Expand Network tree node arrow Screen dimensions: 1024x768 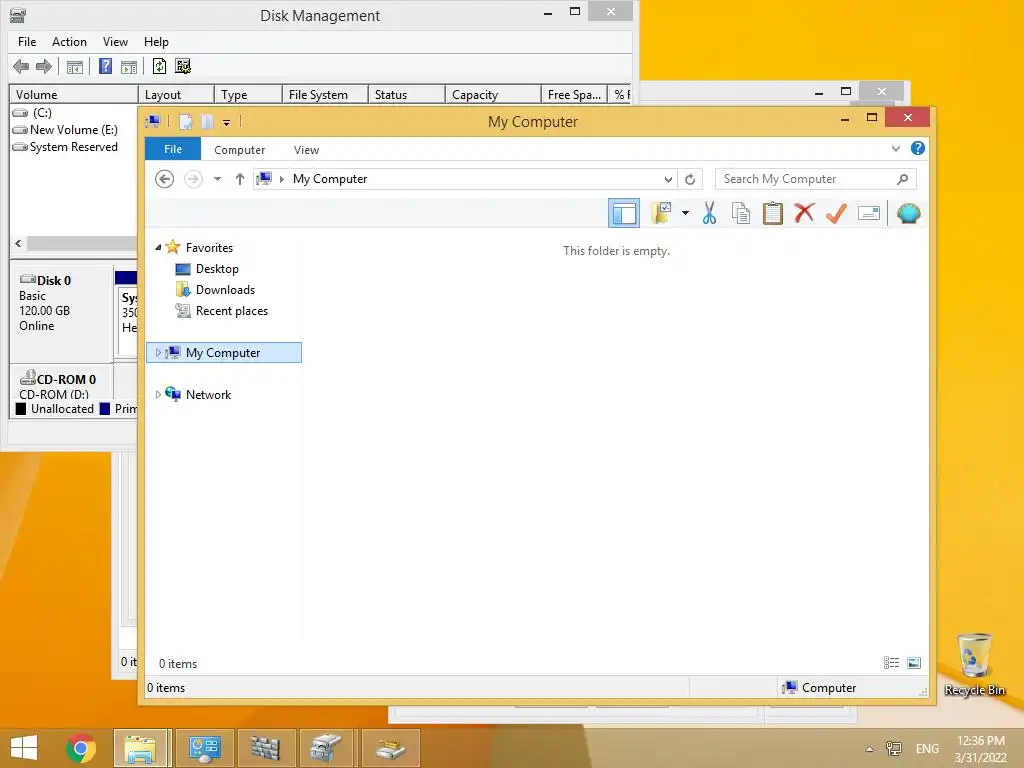[x=158, y=394]
